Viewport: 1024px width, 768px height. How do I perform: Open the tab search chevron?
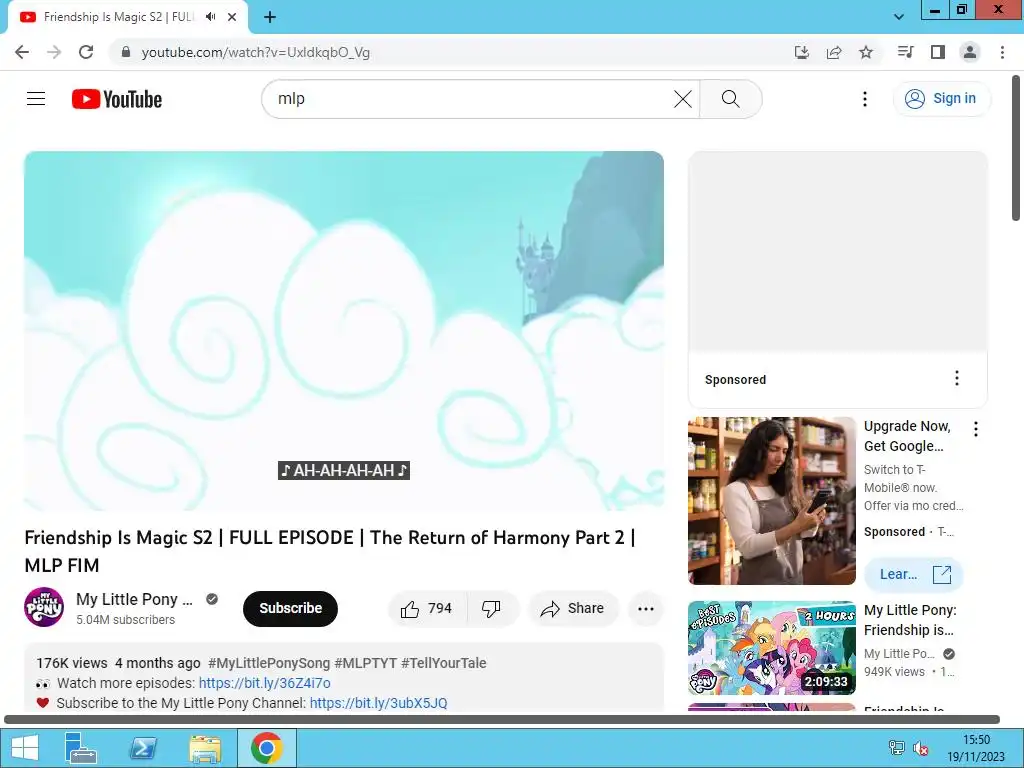(899, 17)
